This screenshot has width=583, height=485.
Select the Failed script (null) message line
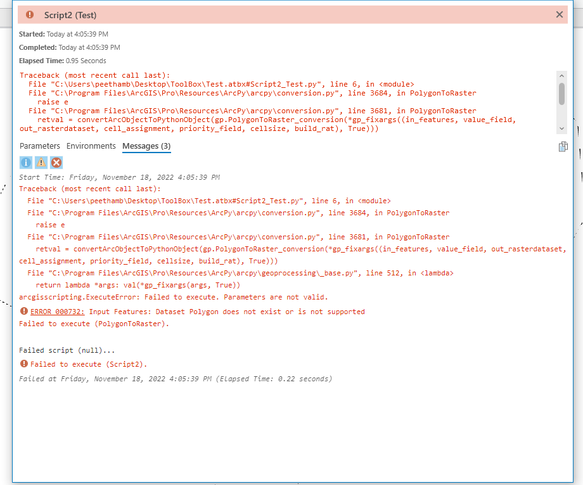pyautogui.click(x=67, y=350)
